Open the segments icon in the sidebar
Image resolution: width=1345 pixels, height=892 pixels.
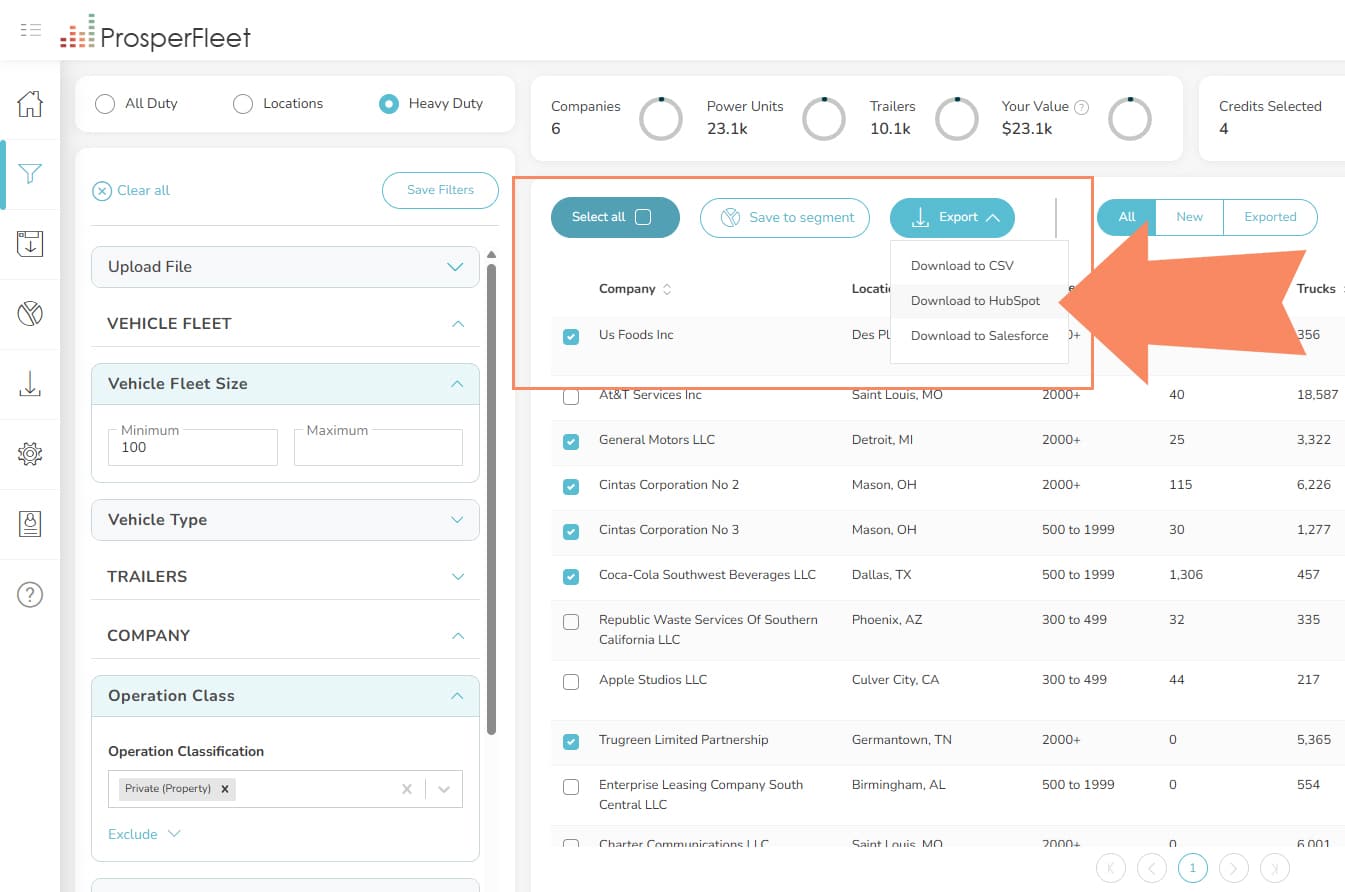coord(30,314)
